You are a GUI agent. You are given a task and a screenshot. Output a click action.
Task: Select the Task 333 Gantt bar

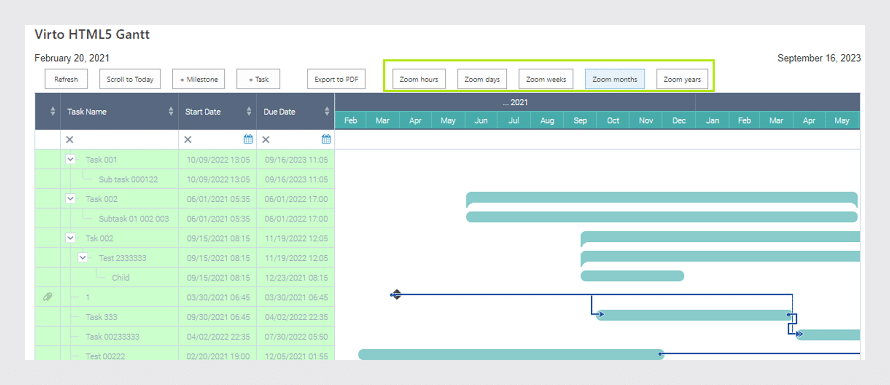(x=694, y=315)
